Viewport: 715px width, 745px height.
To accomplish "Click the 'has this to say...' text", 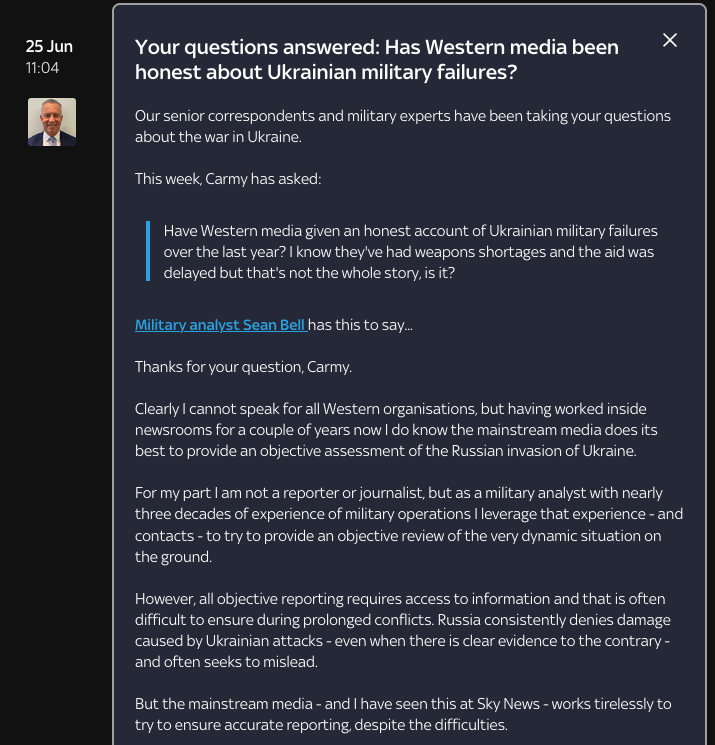I will (361, 325).
